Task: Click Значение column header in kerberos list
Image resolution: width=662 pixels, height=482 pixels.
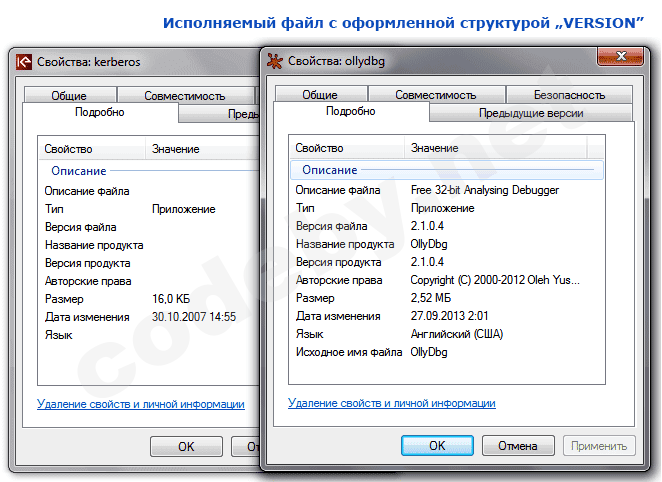Action: pos(203,149)
